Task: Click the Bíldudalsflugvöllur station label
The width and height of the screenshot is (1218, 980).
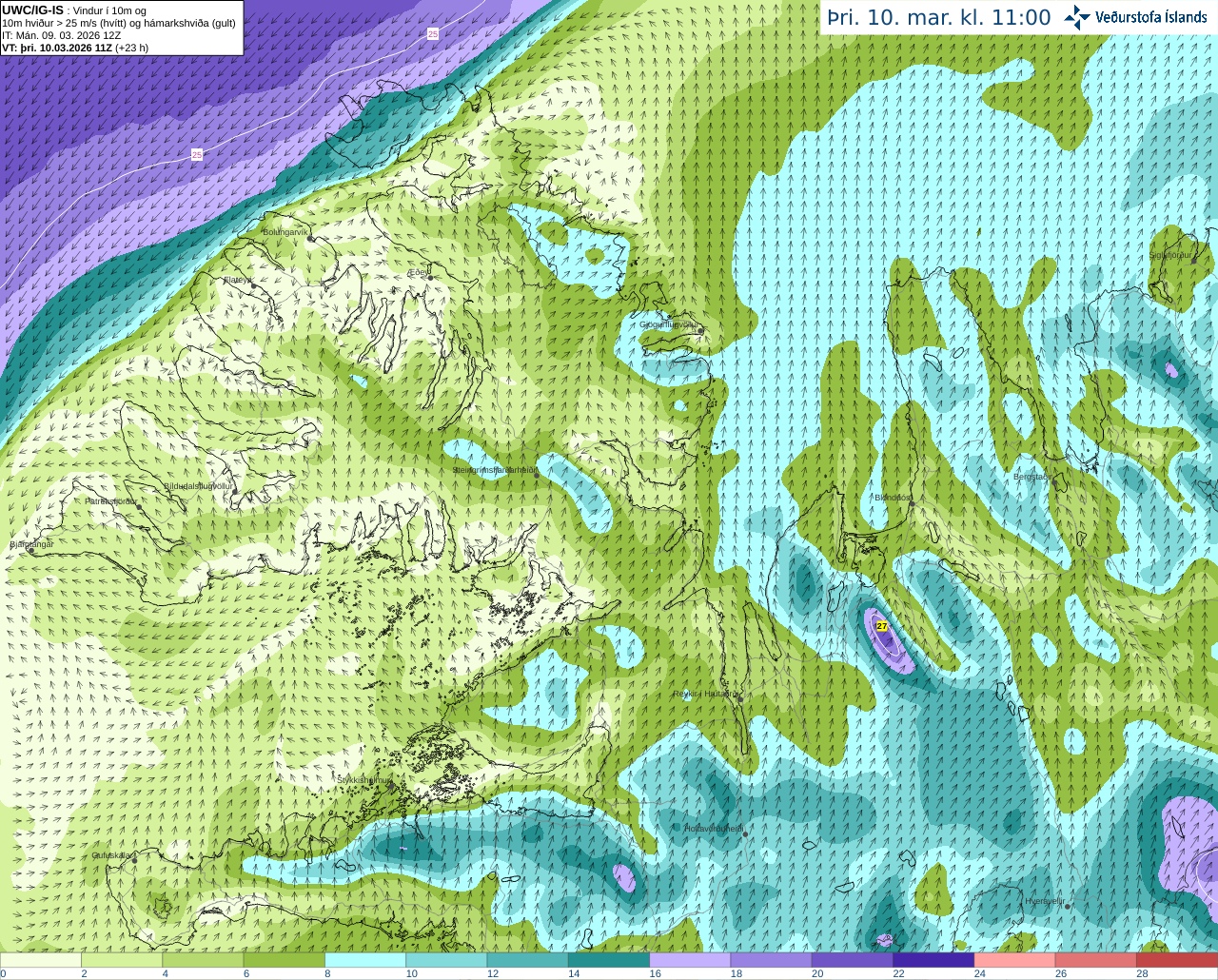Action: coord(198,485)
